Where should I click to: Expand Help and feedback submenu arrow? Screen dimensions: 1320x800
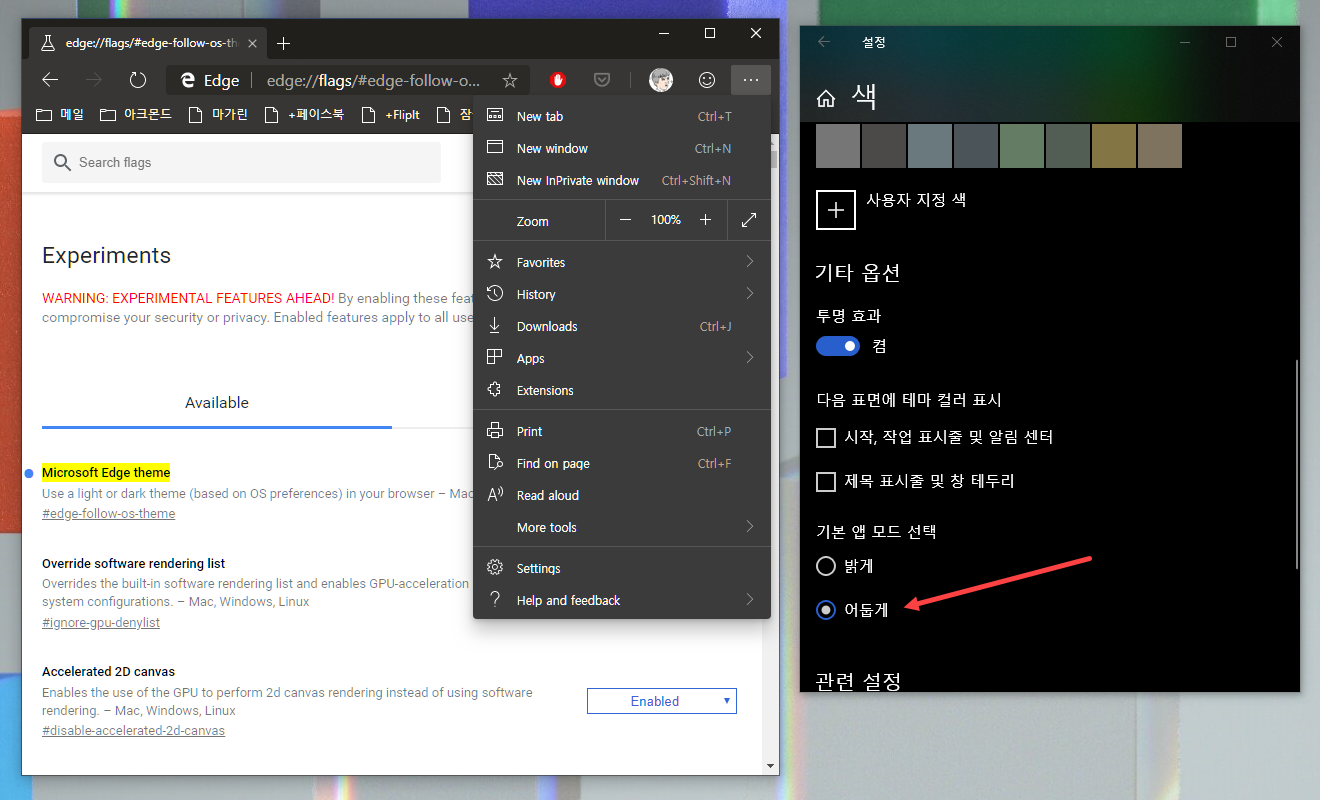coord(750,600)
